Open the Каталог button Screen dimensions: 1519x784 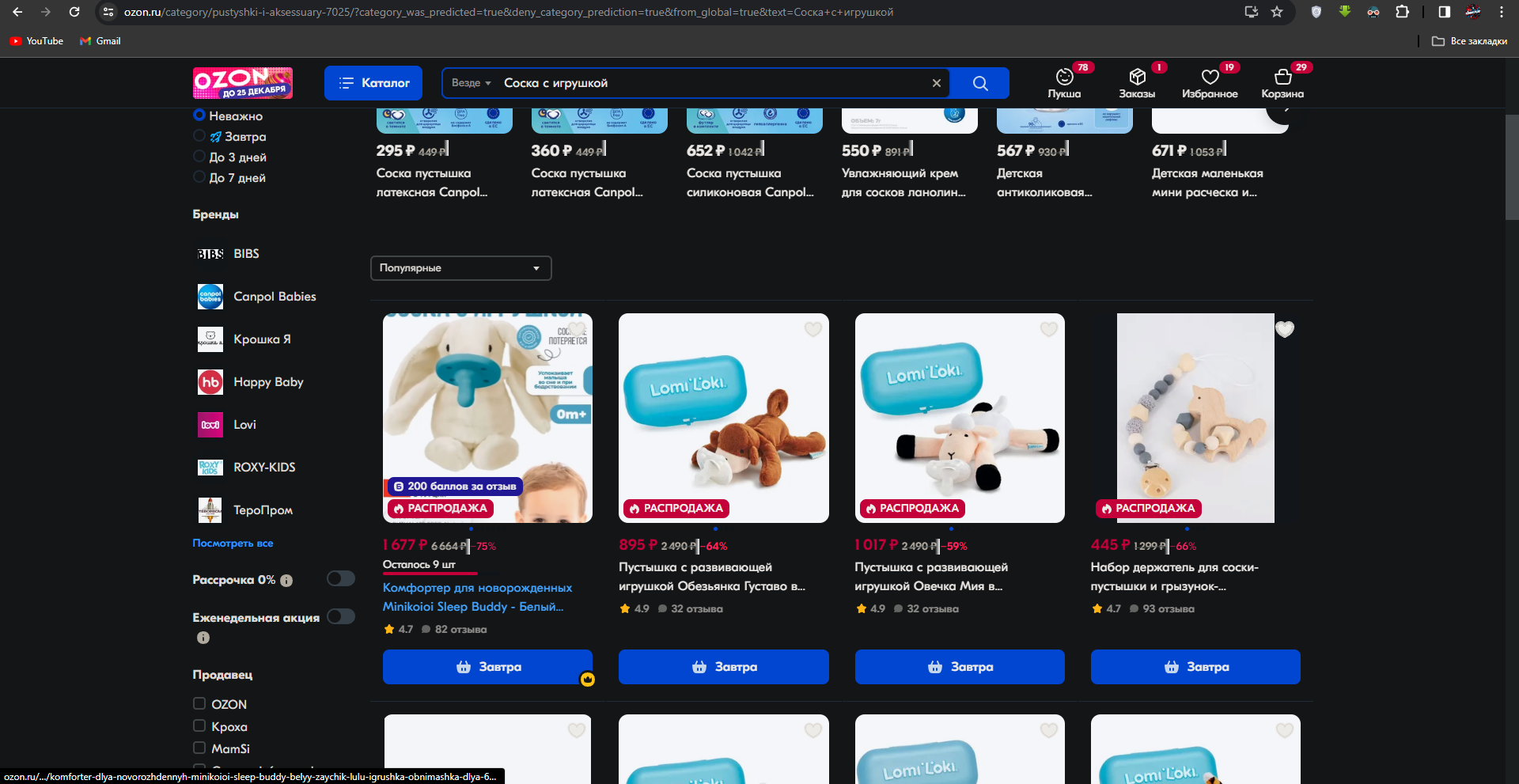pyautogui.click(x=373, y=83)
